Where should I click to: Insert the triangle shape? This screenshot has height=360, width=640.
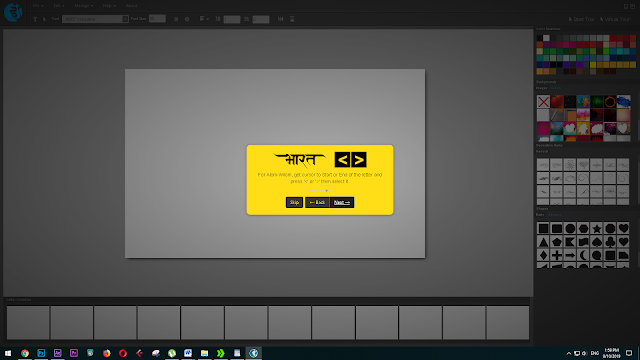(543, 242)
